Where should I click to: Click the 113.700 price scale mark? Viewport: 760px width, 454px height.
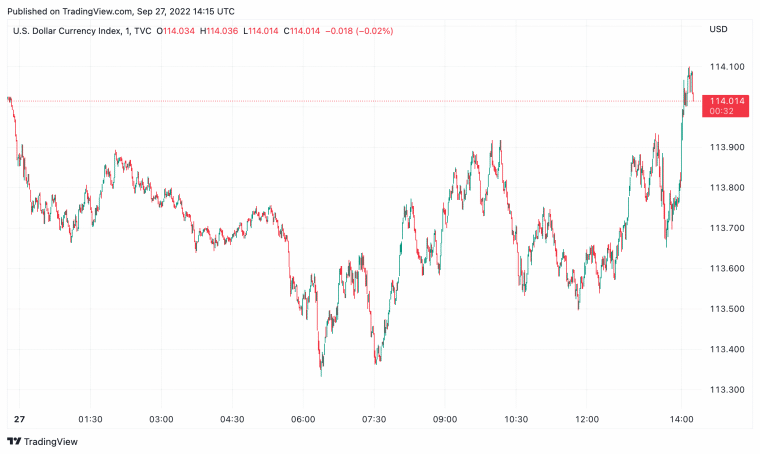click(725, 228)
